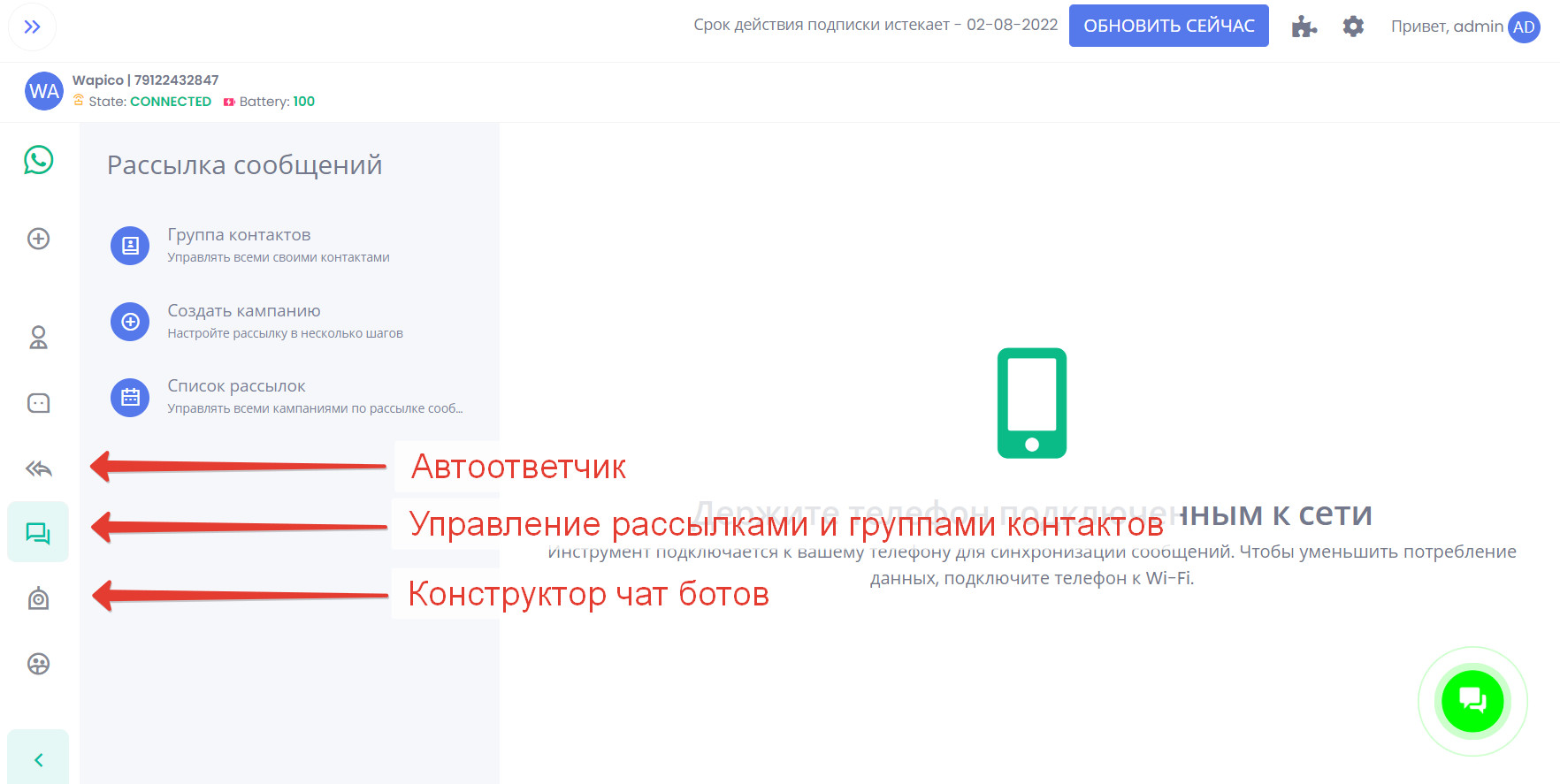The width and height of the screenshot is (1560, 784).
Task: Click the State: CONNECTED status
Action: (x=142, y=102)
